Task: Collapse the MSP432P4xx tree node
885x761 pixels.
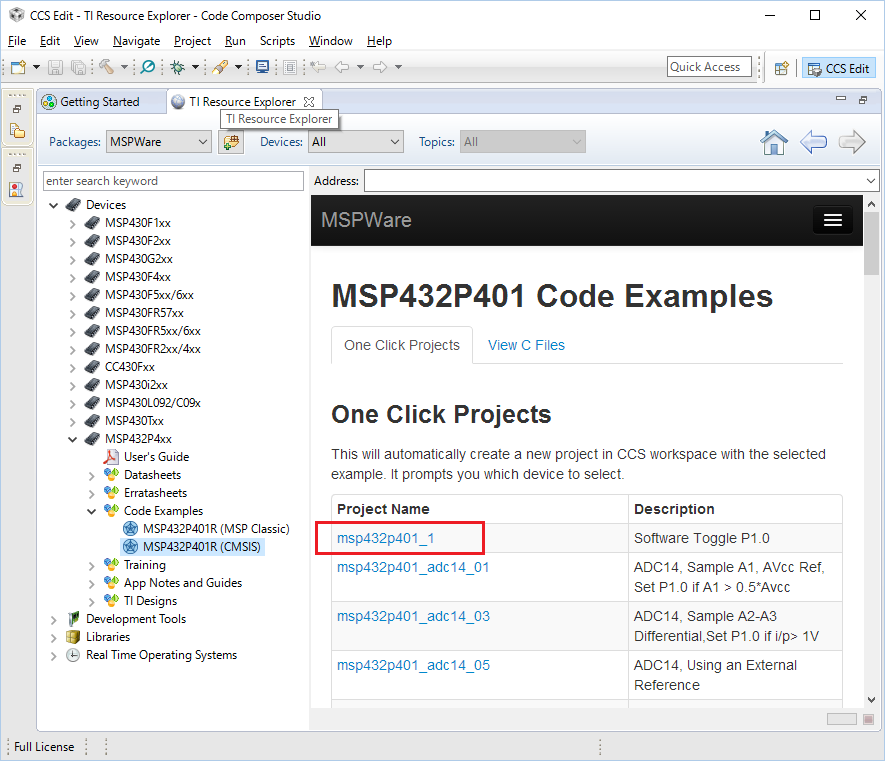Action: click(72, 439)
